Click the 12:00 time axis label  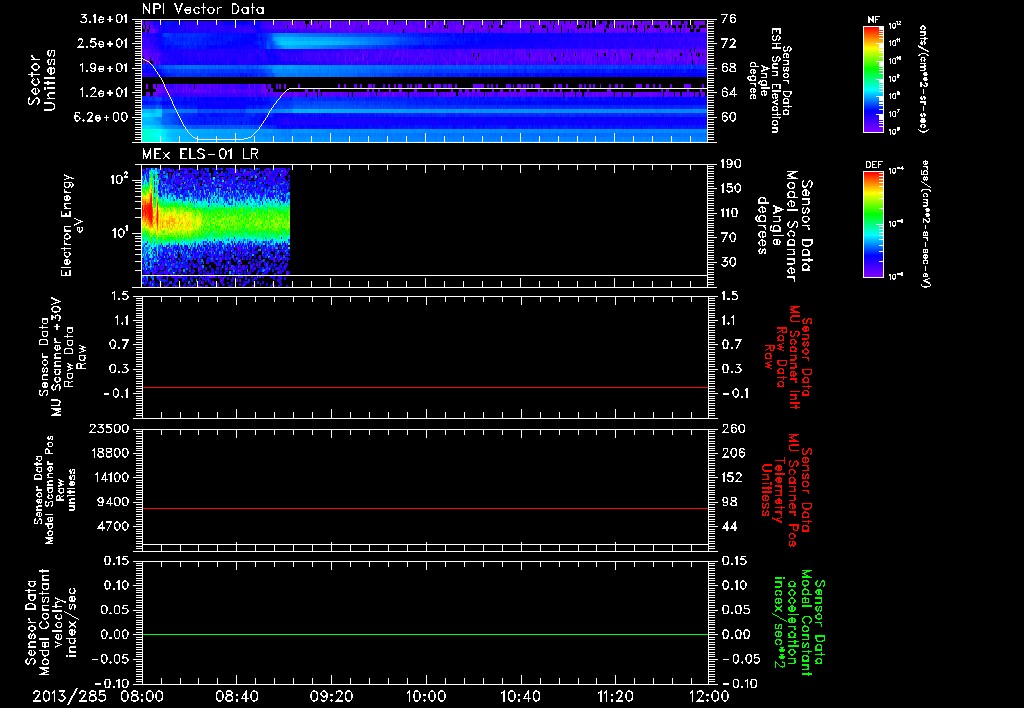click(708, 695)
